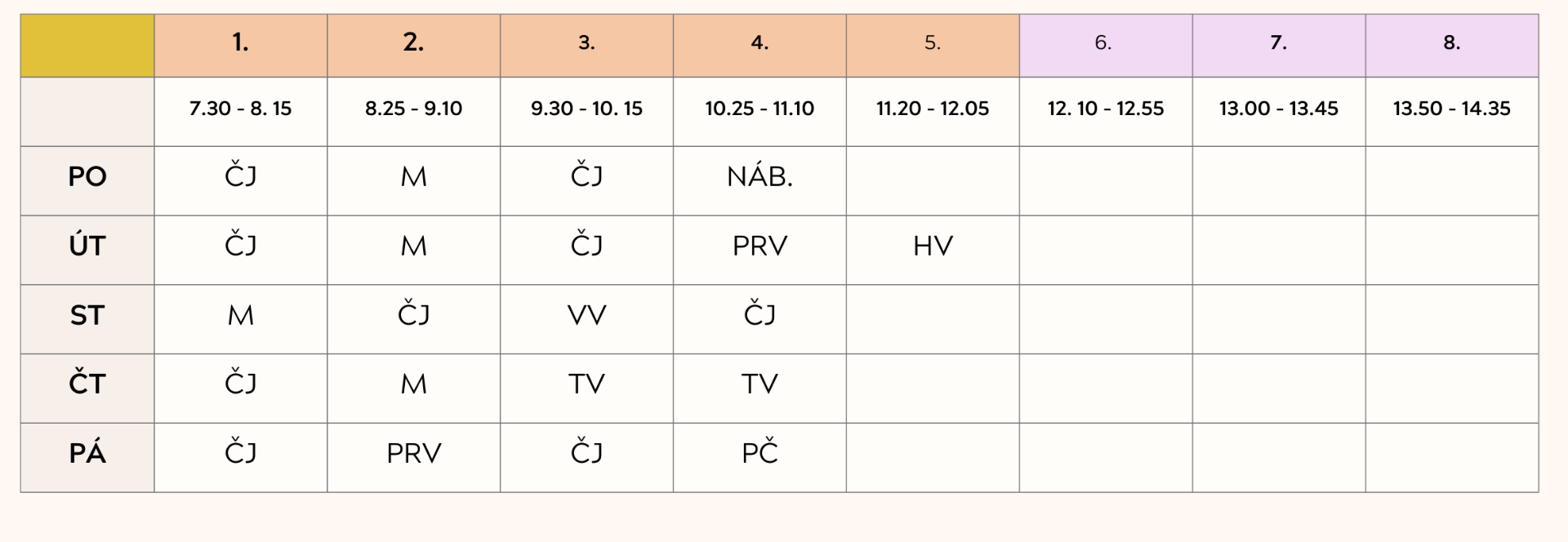The image size is (1568, 542).
Task: Select Wednesday's first period M cell
Action: tap(241, 319)
